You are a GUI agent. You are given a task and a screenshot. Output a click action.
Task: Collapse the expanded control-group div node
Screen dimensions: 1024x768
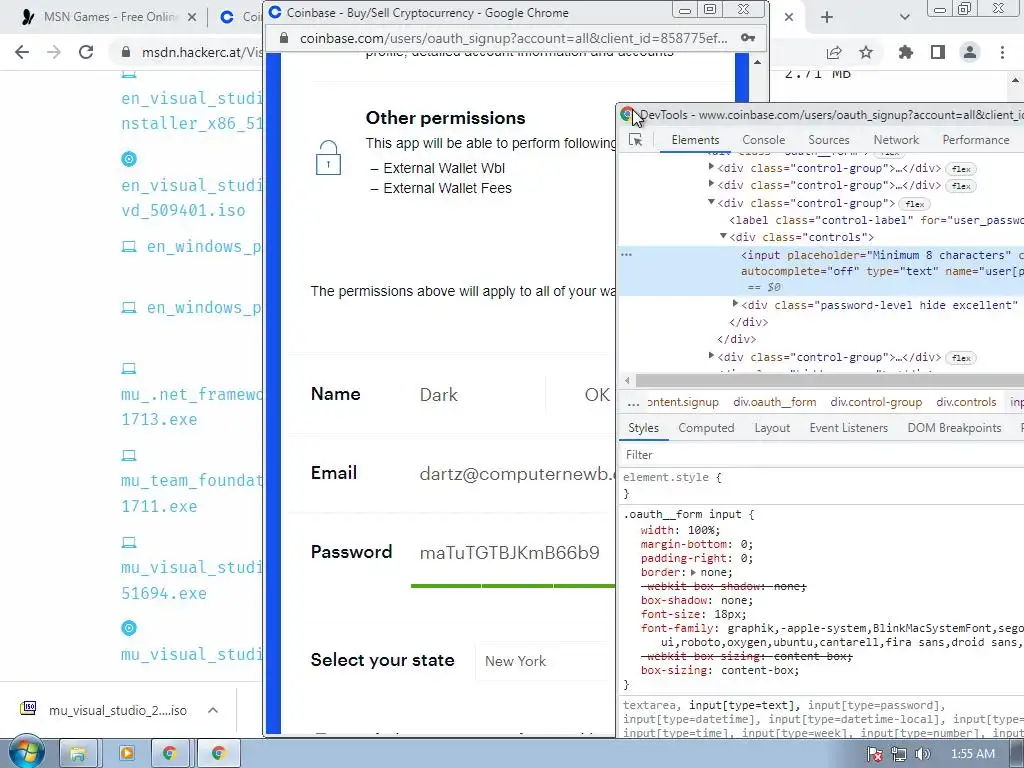click(x=711, y=202)
